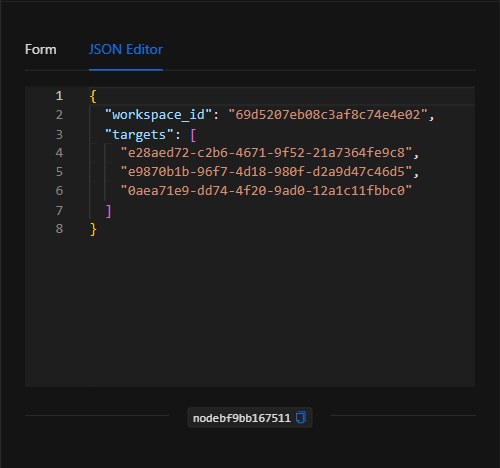Place cursor at closing curly brace
This screenshot has height=468, width=500.
(x=93, y=229)
